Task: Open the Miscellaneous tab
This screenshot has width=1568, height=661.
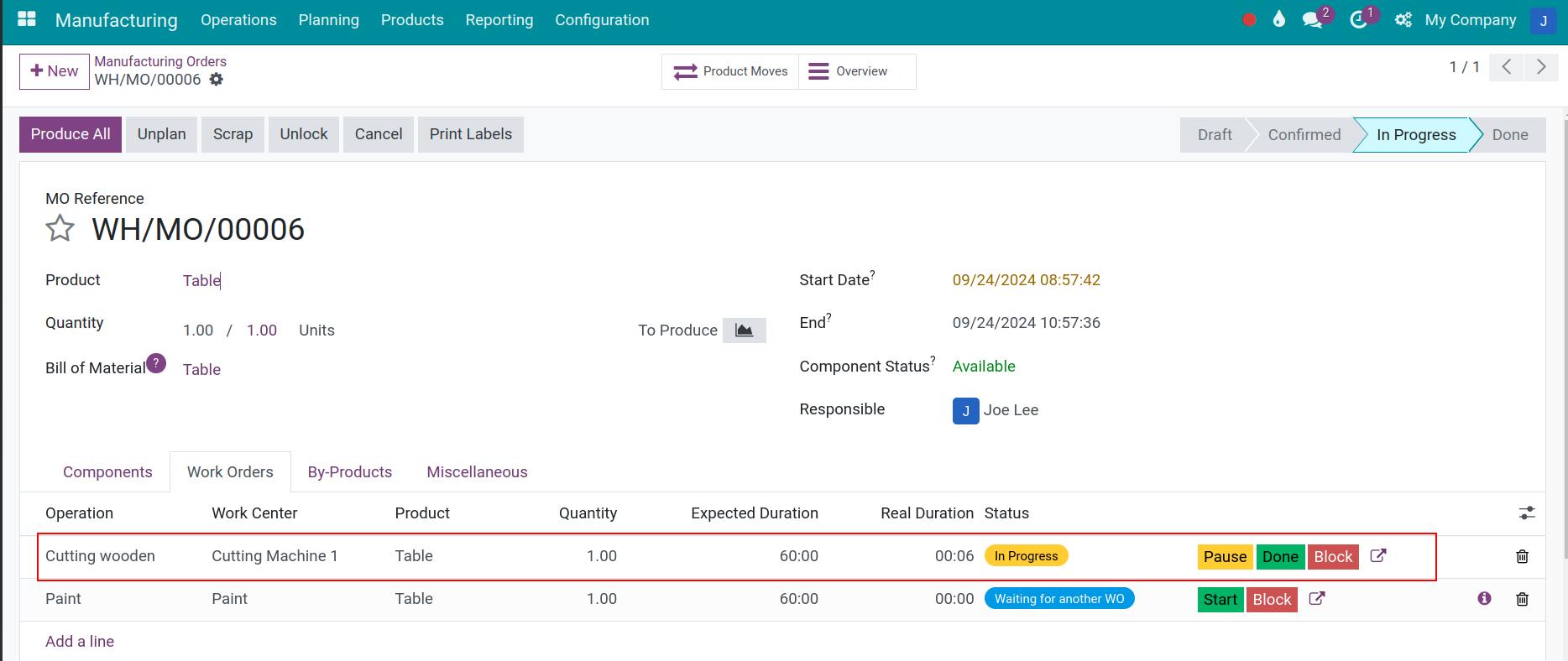Action: pos(477,471)
